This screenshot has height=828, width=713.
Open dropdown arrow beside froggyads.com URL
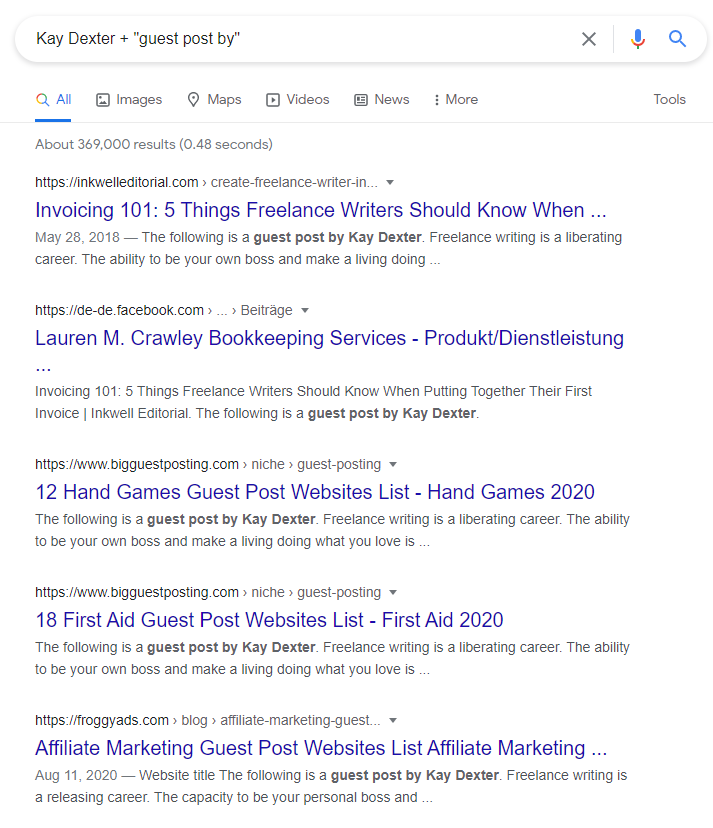(x=393, y=721)
